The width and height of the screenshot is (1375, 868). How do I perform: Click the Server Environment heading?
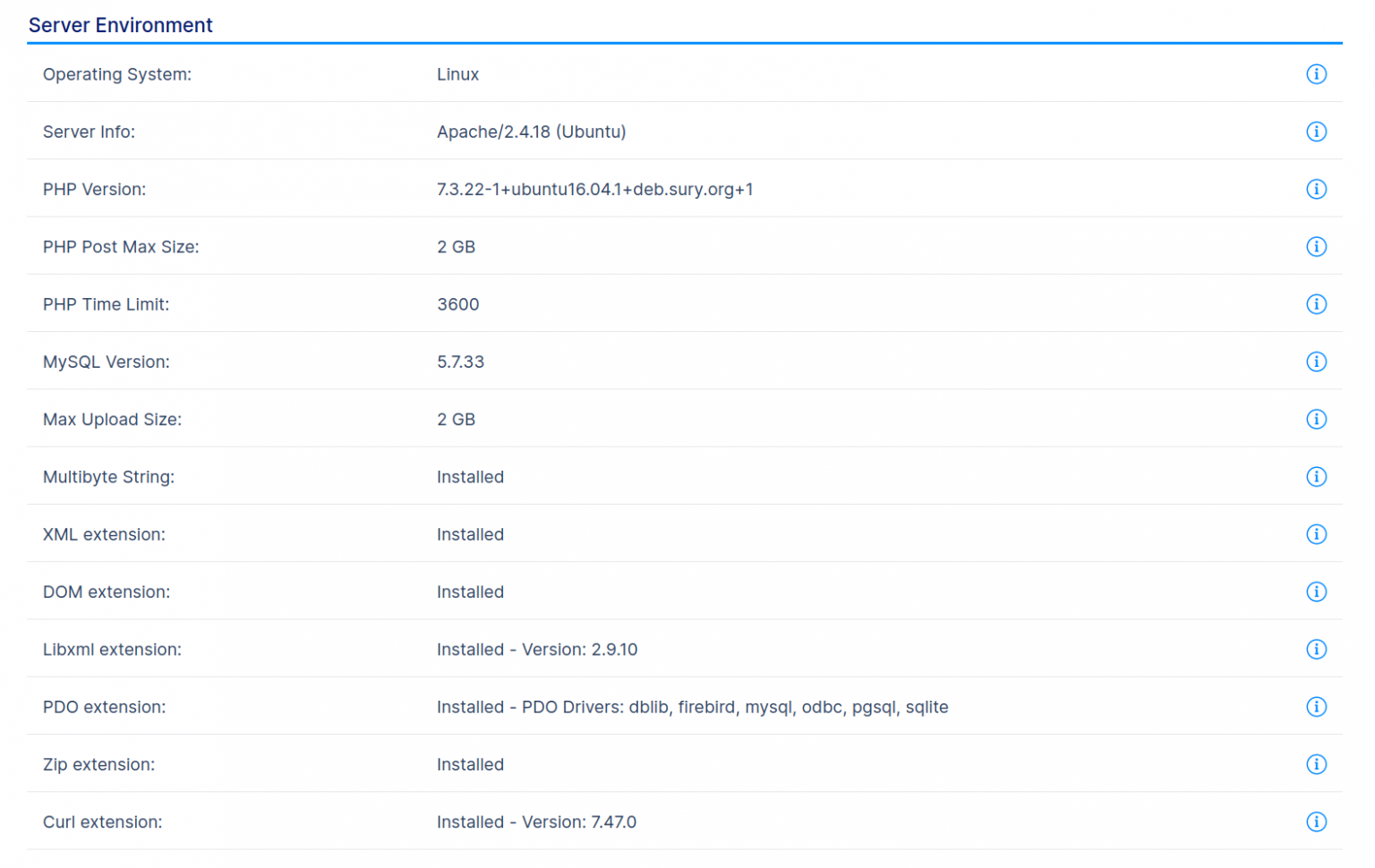tap(121, 25)
